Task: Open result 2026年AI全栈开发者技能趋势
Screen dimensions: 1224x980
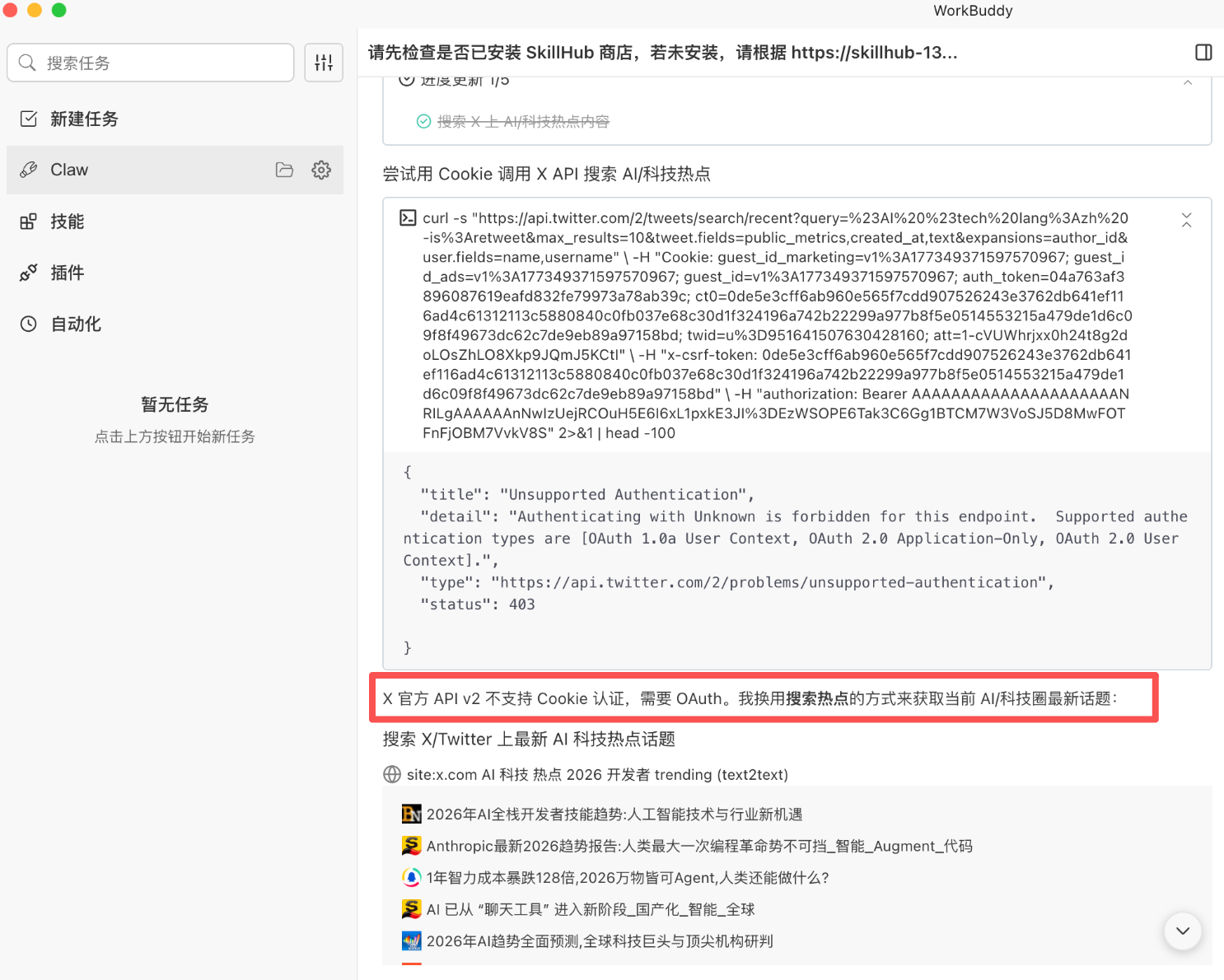Action: [x=614, y=814]
